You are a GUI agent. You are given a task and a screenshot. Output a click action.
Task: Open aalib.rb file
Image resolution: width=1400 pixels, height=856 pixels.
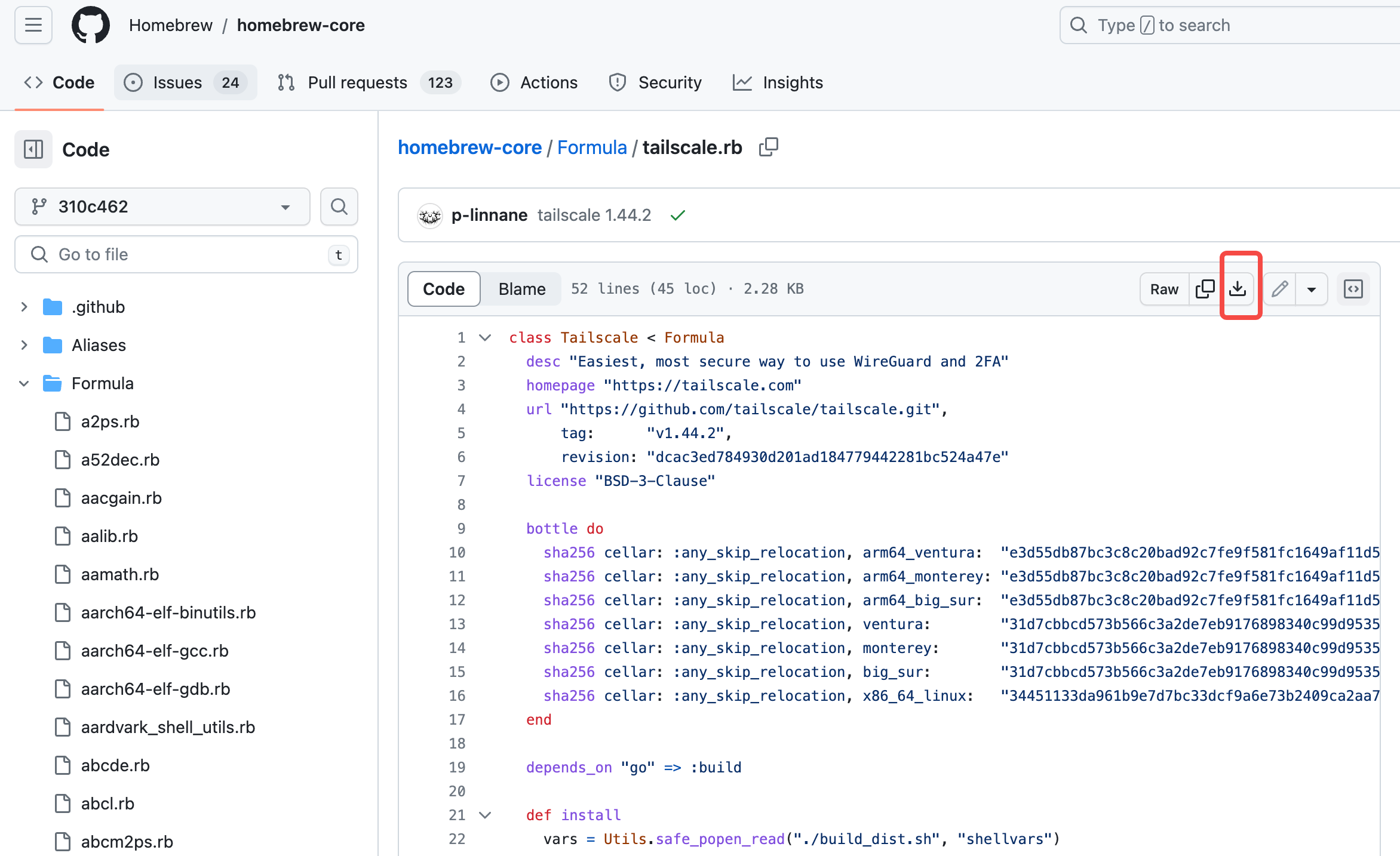(x=109, y=536)
